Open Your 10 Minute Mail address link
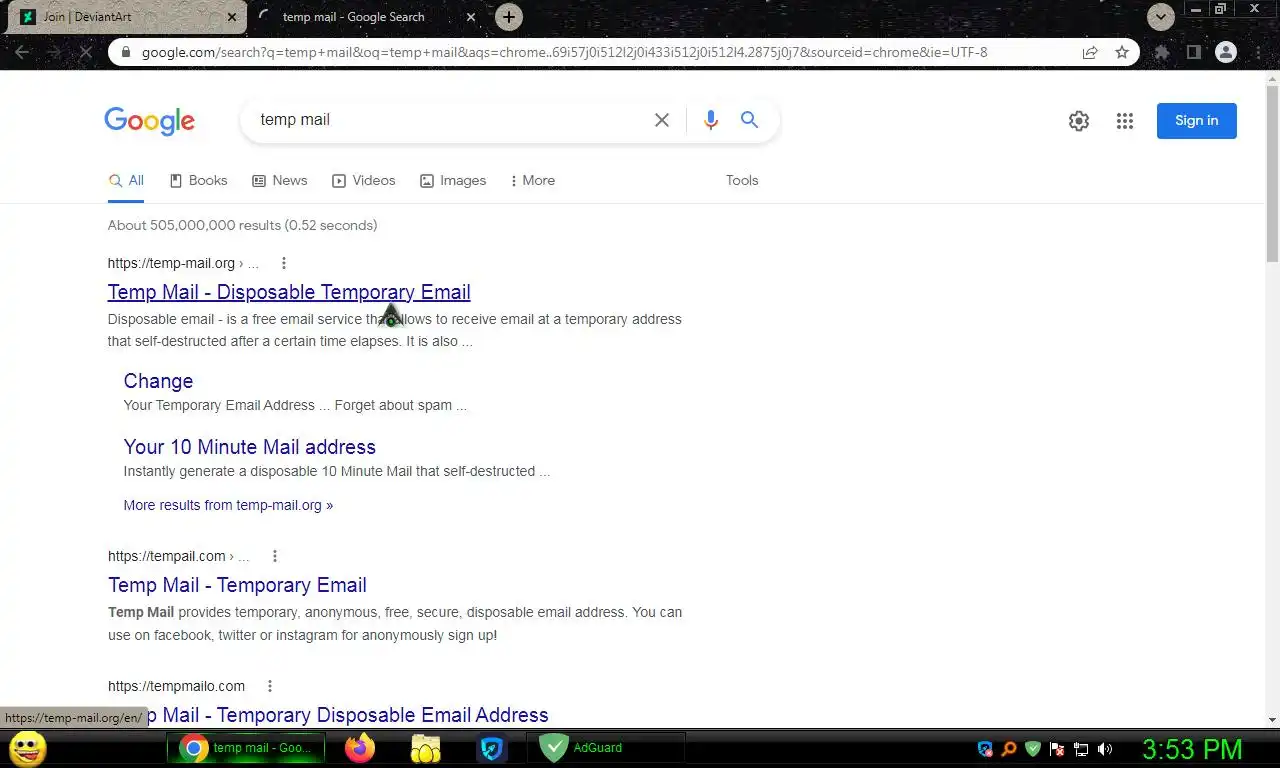The height and width of the screenshot is (768, 1280). [250, 447]
